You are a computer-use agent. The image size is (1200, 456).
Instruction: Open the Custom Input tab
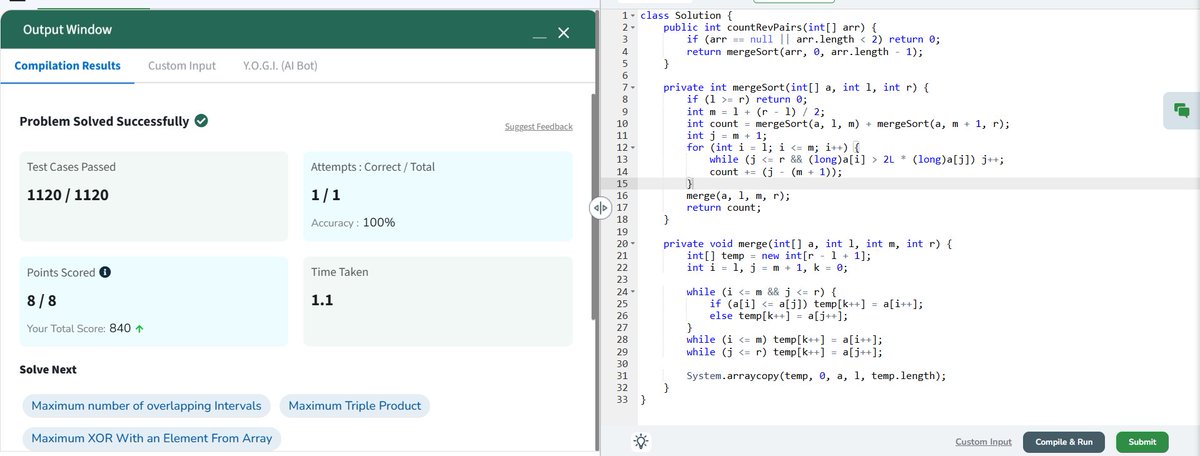pyautogui.click(x=182, y=66)
